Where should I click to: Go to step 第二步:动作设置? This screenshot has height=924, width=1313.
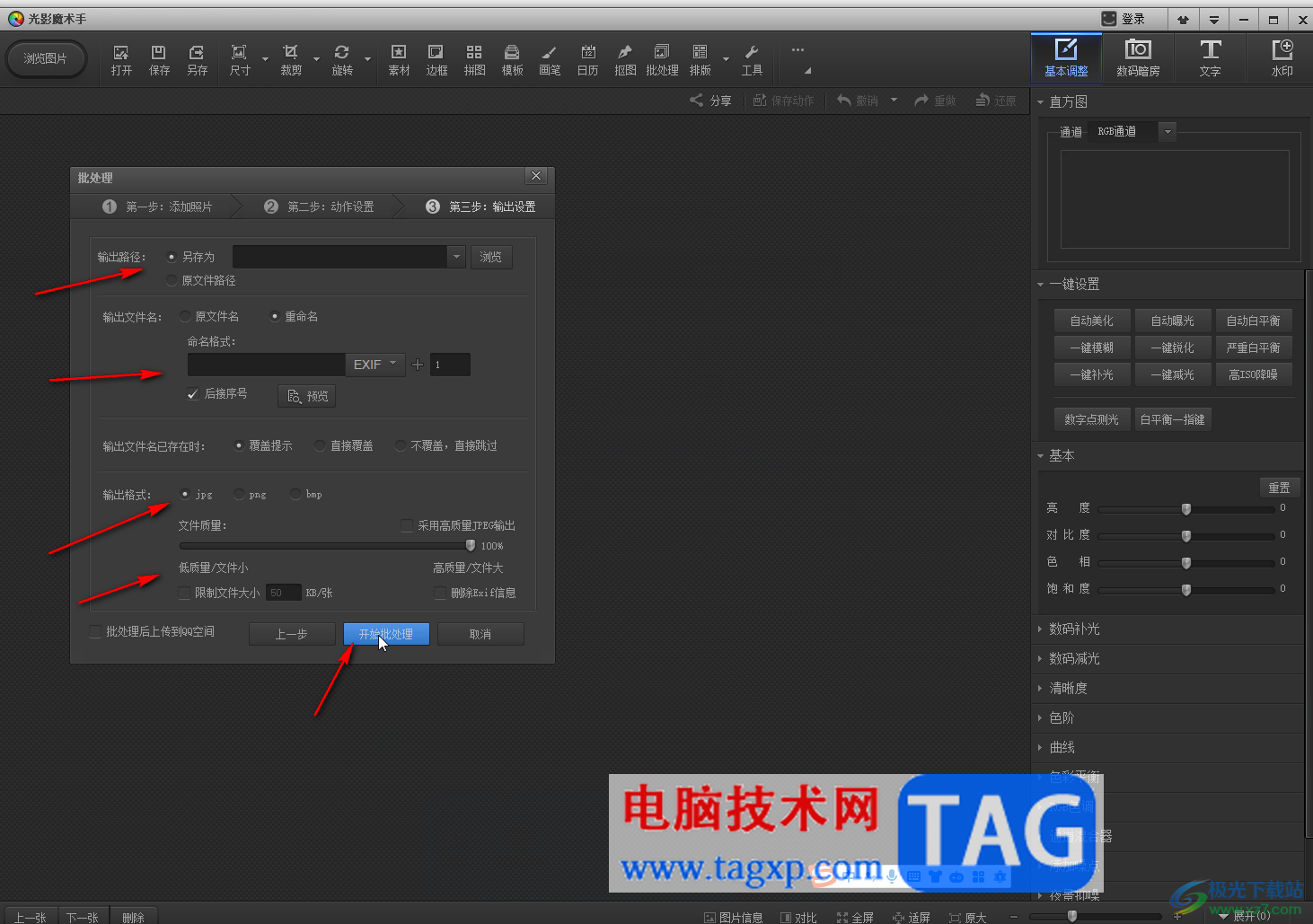pyautogui.click(x=319, y=207)
